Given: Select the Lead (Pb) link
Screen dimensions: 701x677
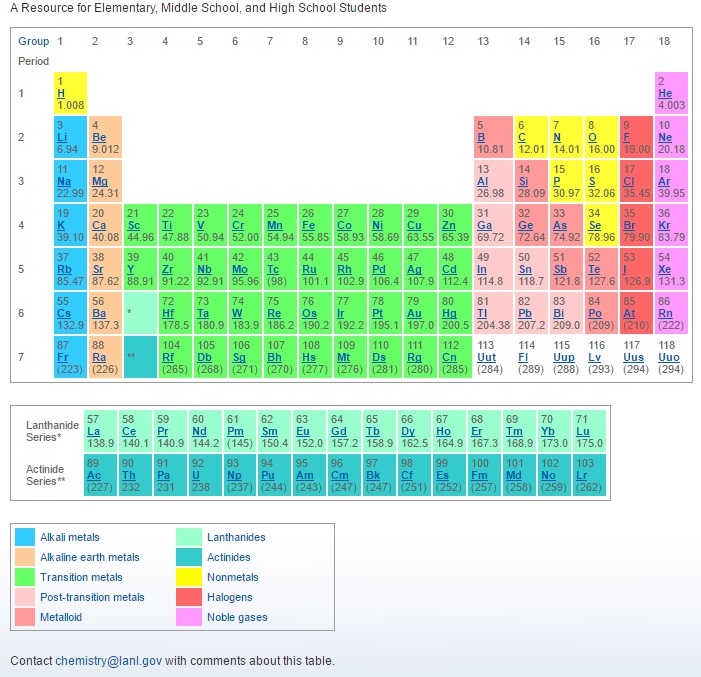Looking at the screenshot, I should (x=525, y=313).
